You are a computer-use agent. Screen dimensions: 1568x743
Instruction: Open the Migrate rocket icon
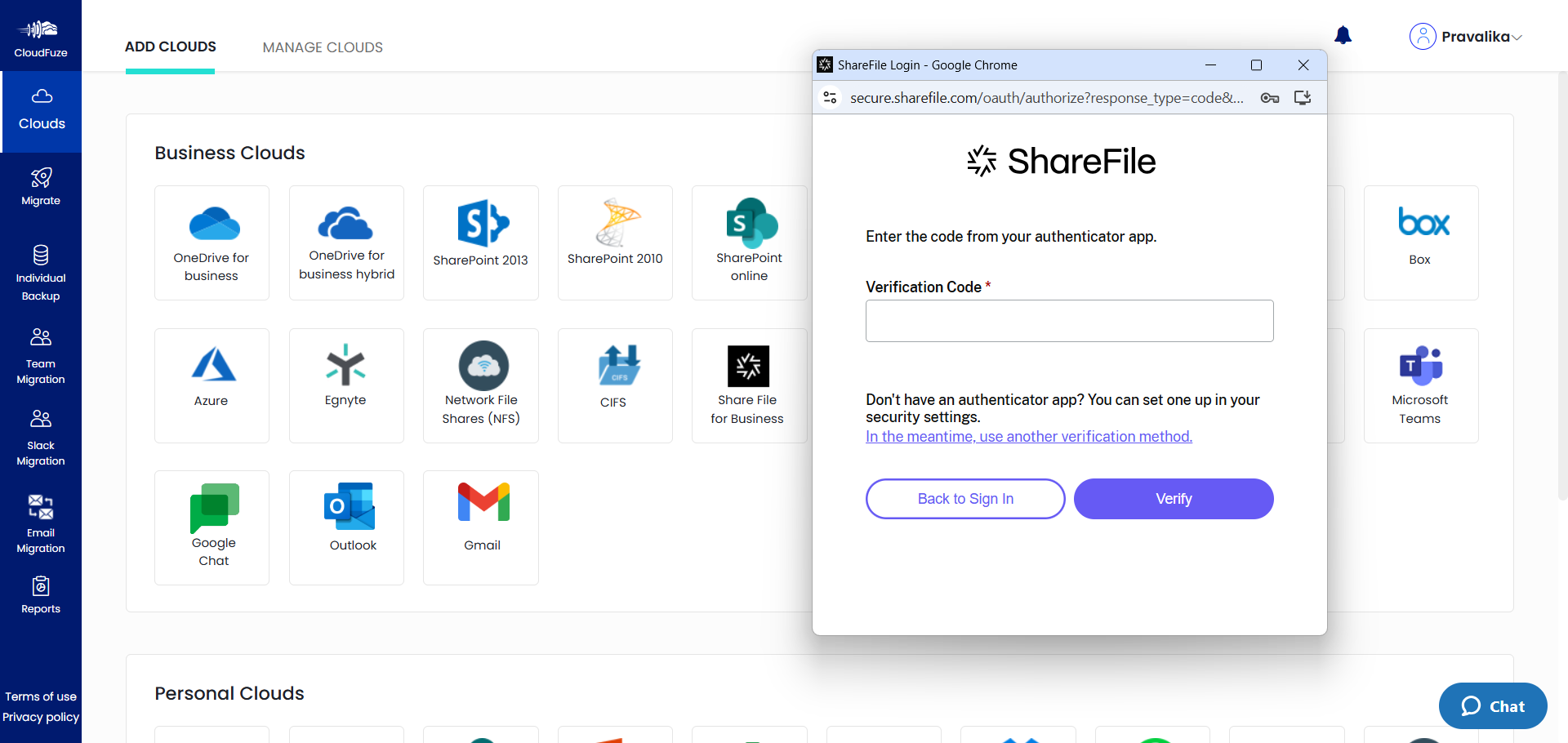pos(41,178)
